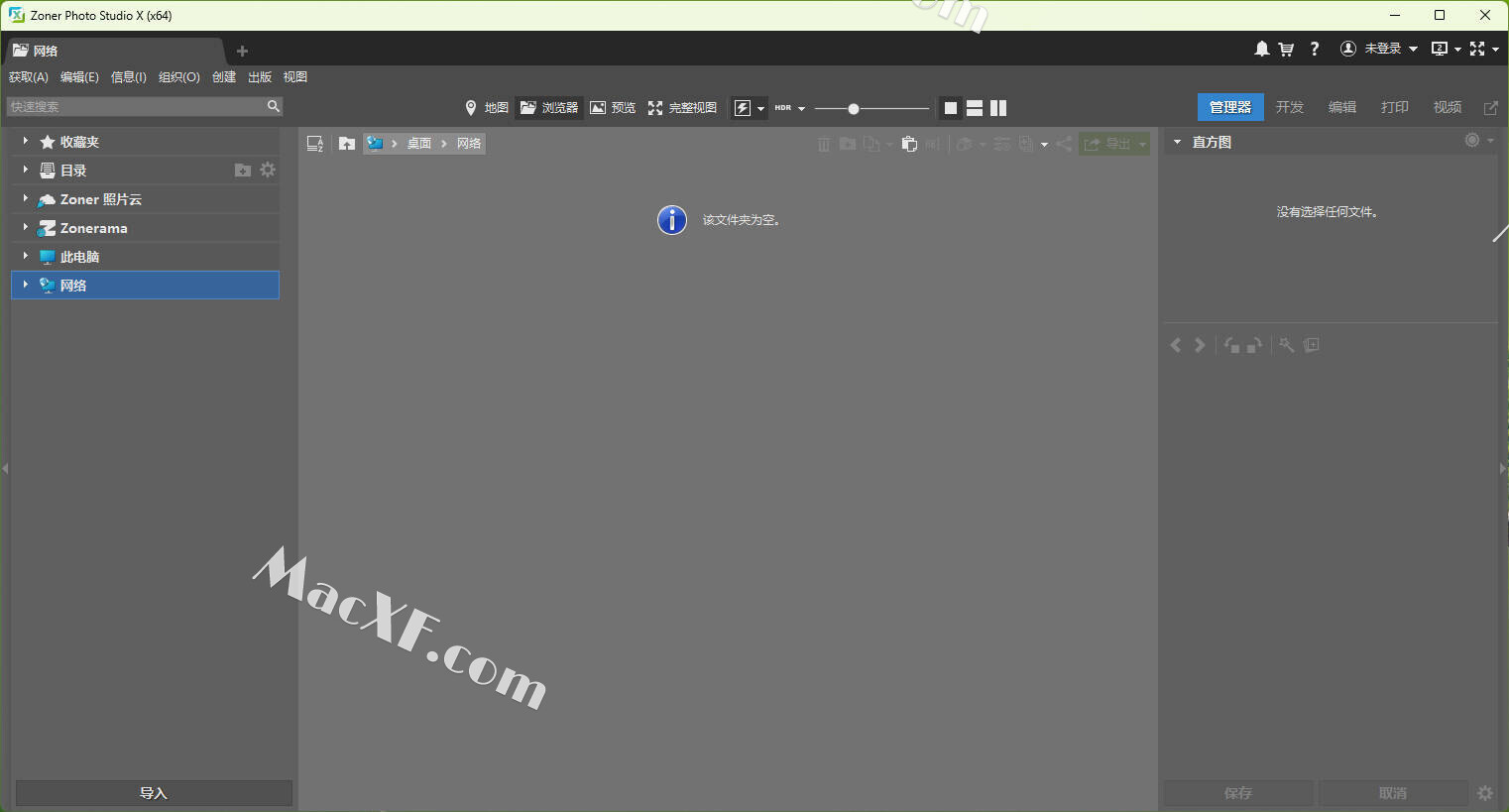Click the sort order A-Z icon
The height and width of the screenshot is (812, 1509).
315,144
